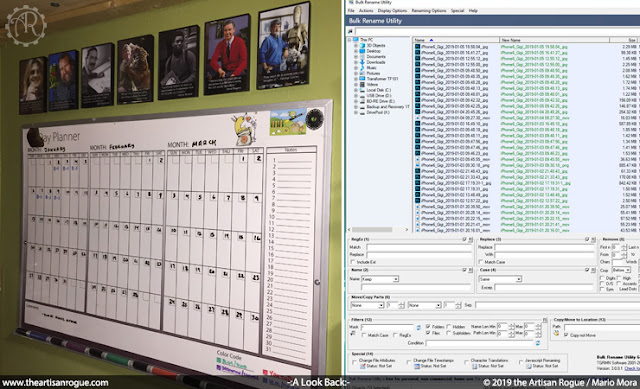Select Backup and Recovery drive in tree

pyautogui.click(x=388, y=107)
